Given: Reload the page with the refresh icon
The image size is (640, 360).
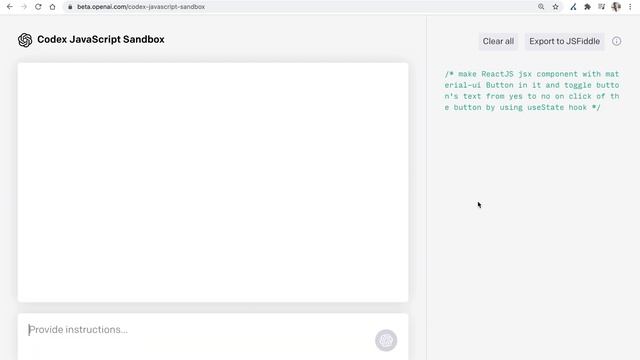Looking at the screenshot, I should pos(38,7).
